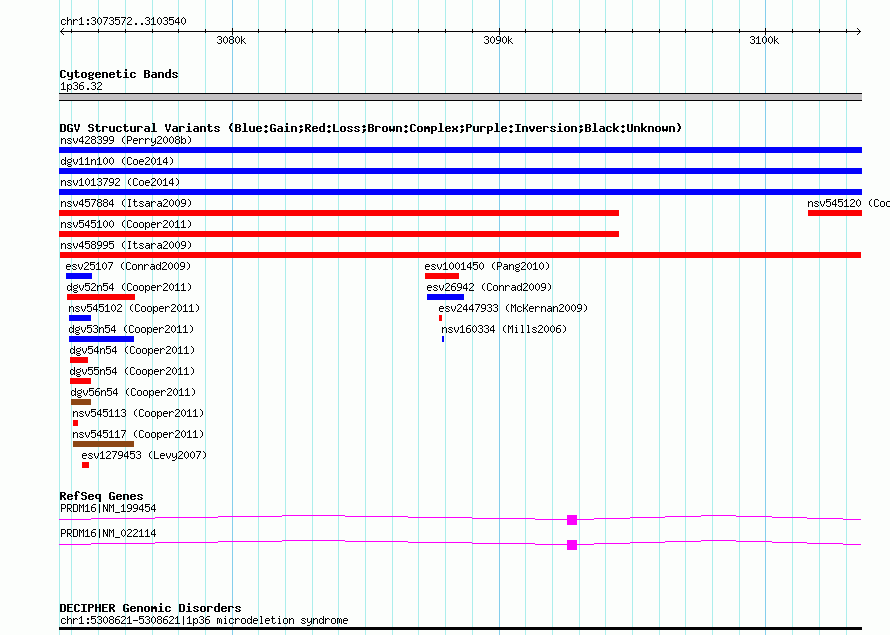Click the PRDM16|NM_022114 magenta exon box
Screen dimensions: 890x635
pyautogui.click(x=572, y=545)
